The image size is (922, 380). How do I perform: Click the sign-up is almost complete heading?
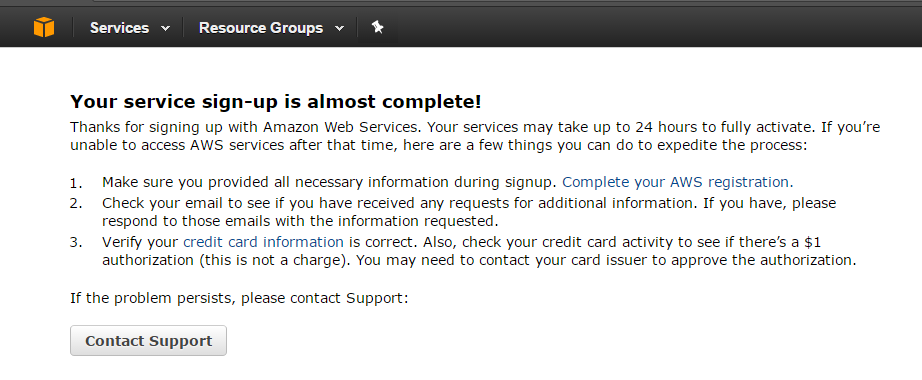[x=276, y=102]
